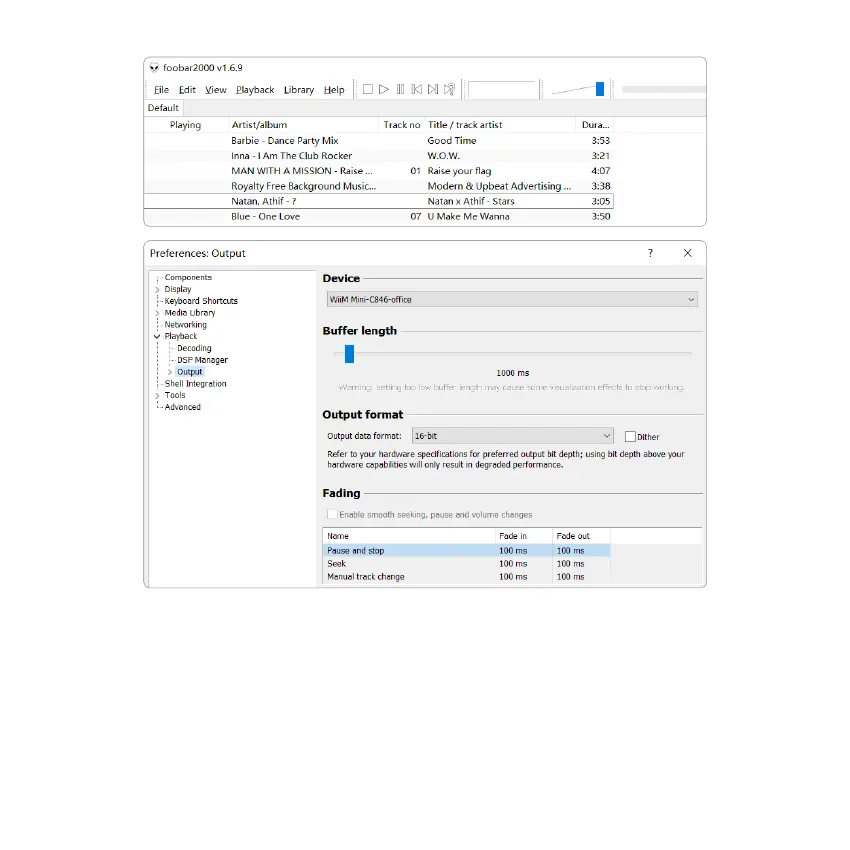The height and width of the screenshot is (850, 850).
Task: Toggle Enable smooth seeking checkbox
Action: (x=332, y=514)
